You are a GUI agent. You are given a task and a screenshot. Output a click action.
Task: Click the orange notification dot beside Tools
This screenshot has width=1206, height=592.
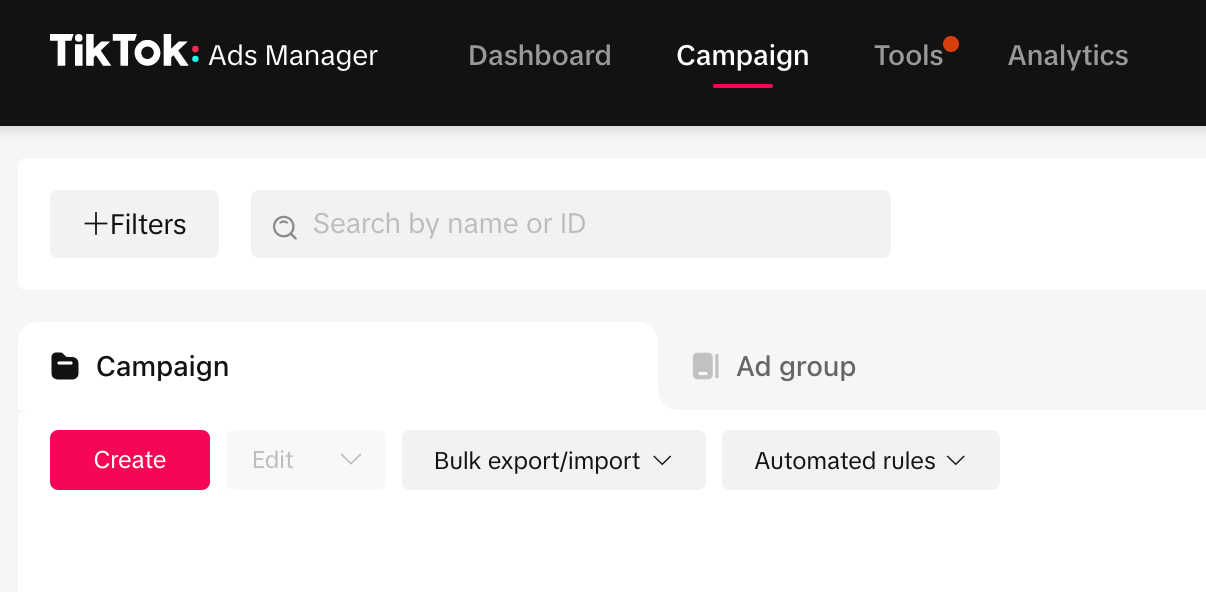pyautogui.click(x=951, y=43)
